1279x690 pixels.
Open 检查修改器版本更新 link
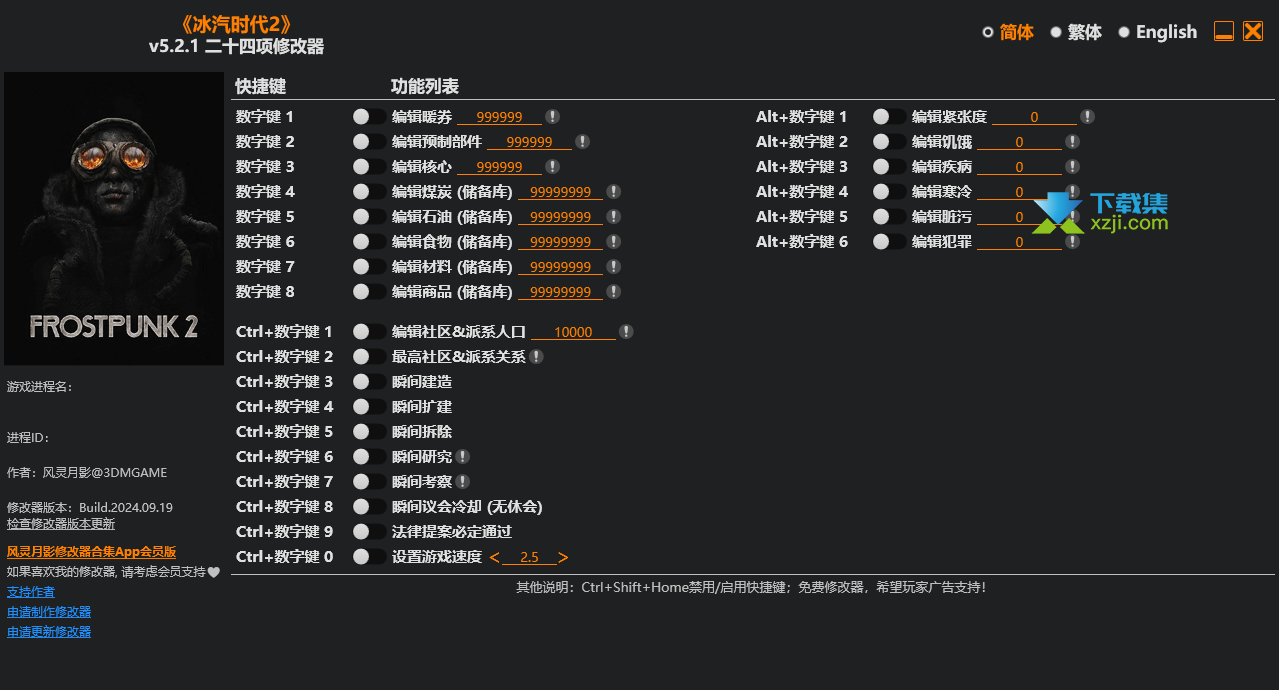tap(61, 524)
